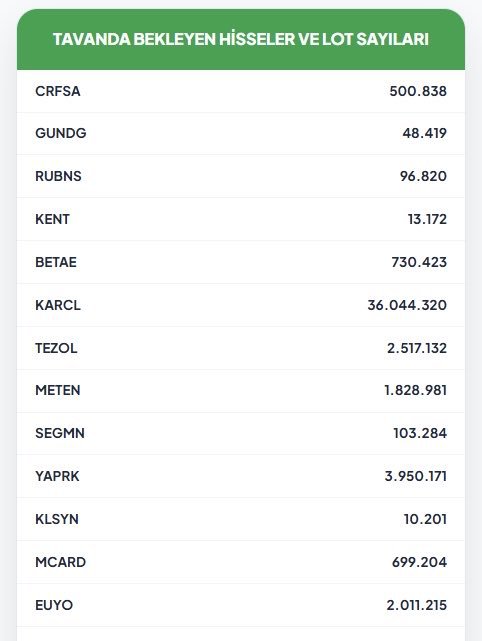482x641 pixels.
Task: Click the lot number 699.204
Action: pyautogui.click(x=419, y=562)
